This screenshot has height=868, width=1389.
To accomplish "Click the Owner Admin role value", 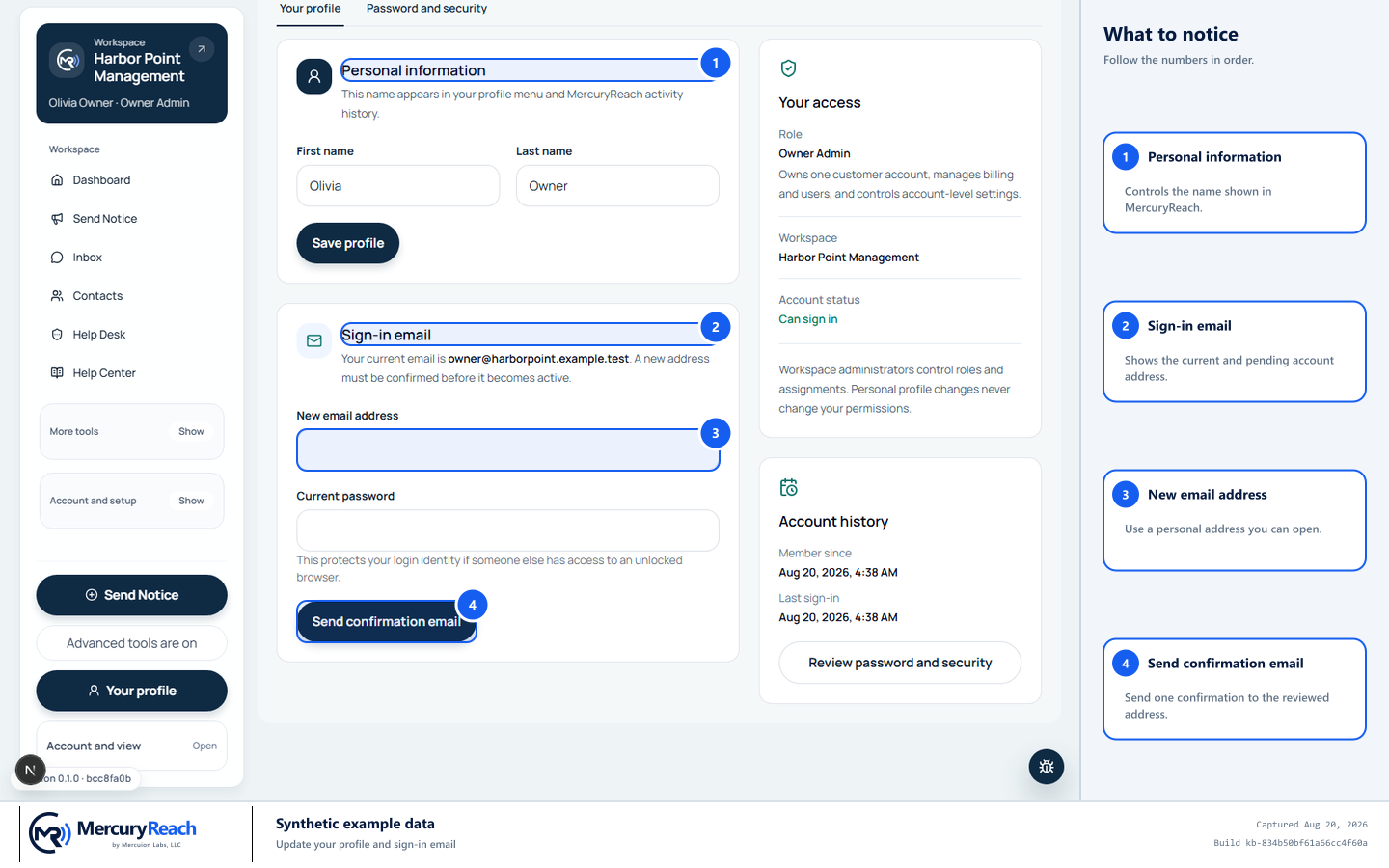I will point(814,153).
